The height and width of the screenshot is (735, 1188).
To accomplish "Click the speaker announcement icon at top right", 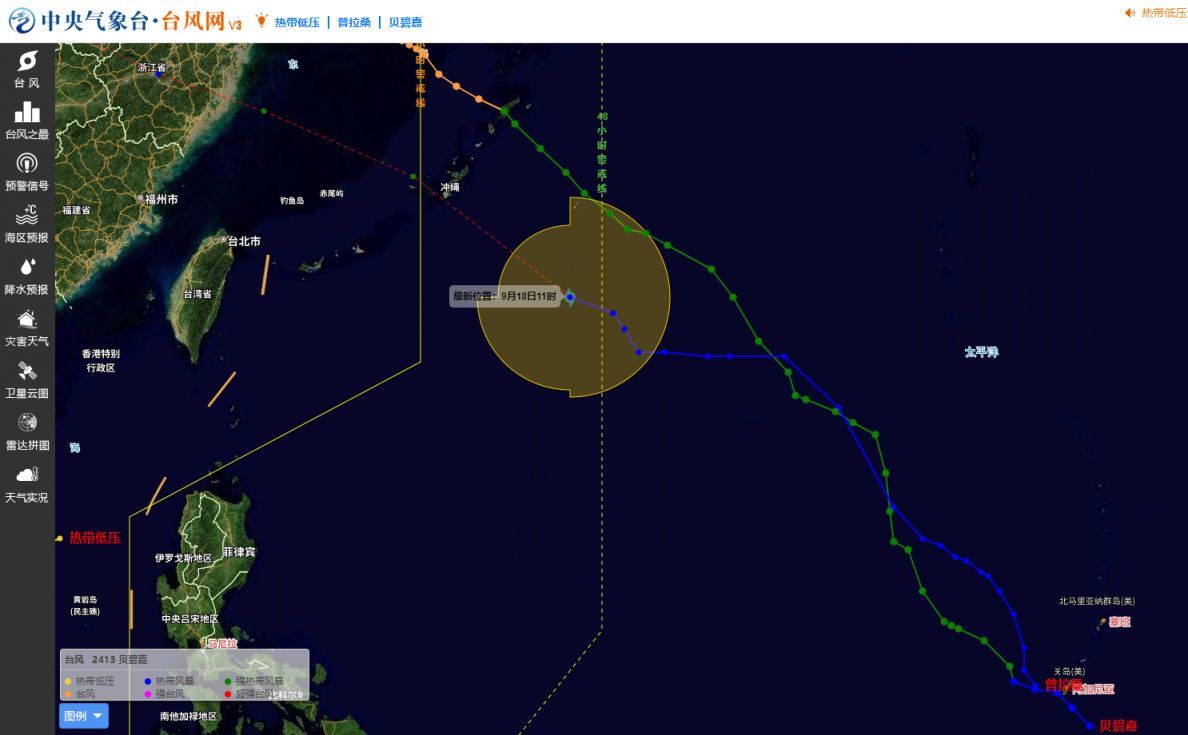I will [1130, 13].
